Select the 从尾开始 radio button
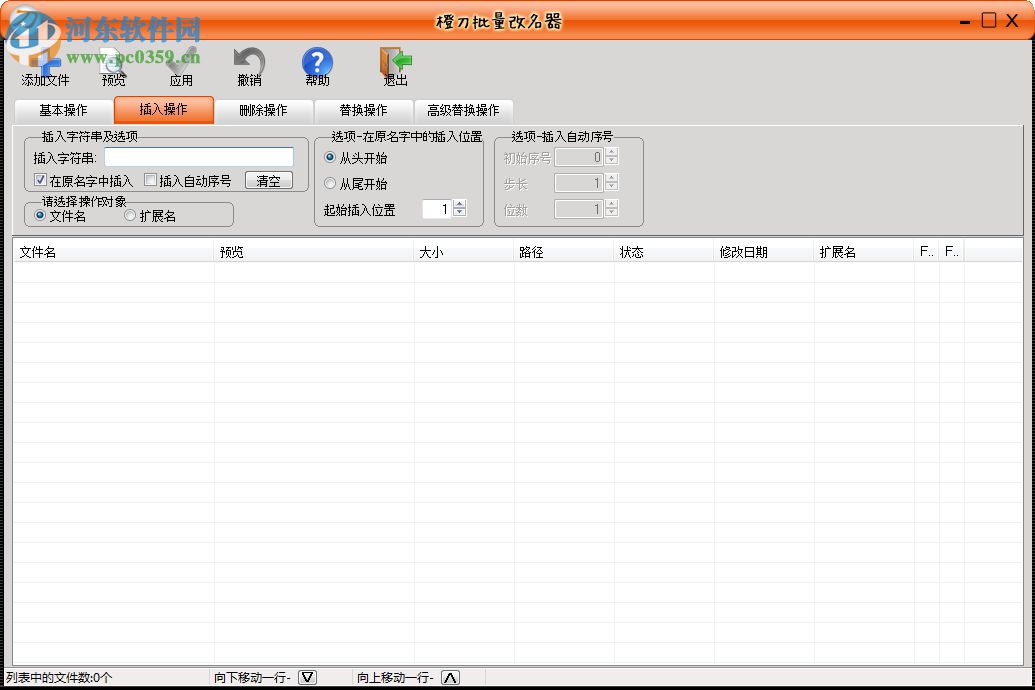Viewport: 1035px width, 690px height. tap(330, 183)
